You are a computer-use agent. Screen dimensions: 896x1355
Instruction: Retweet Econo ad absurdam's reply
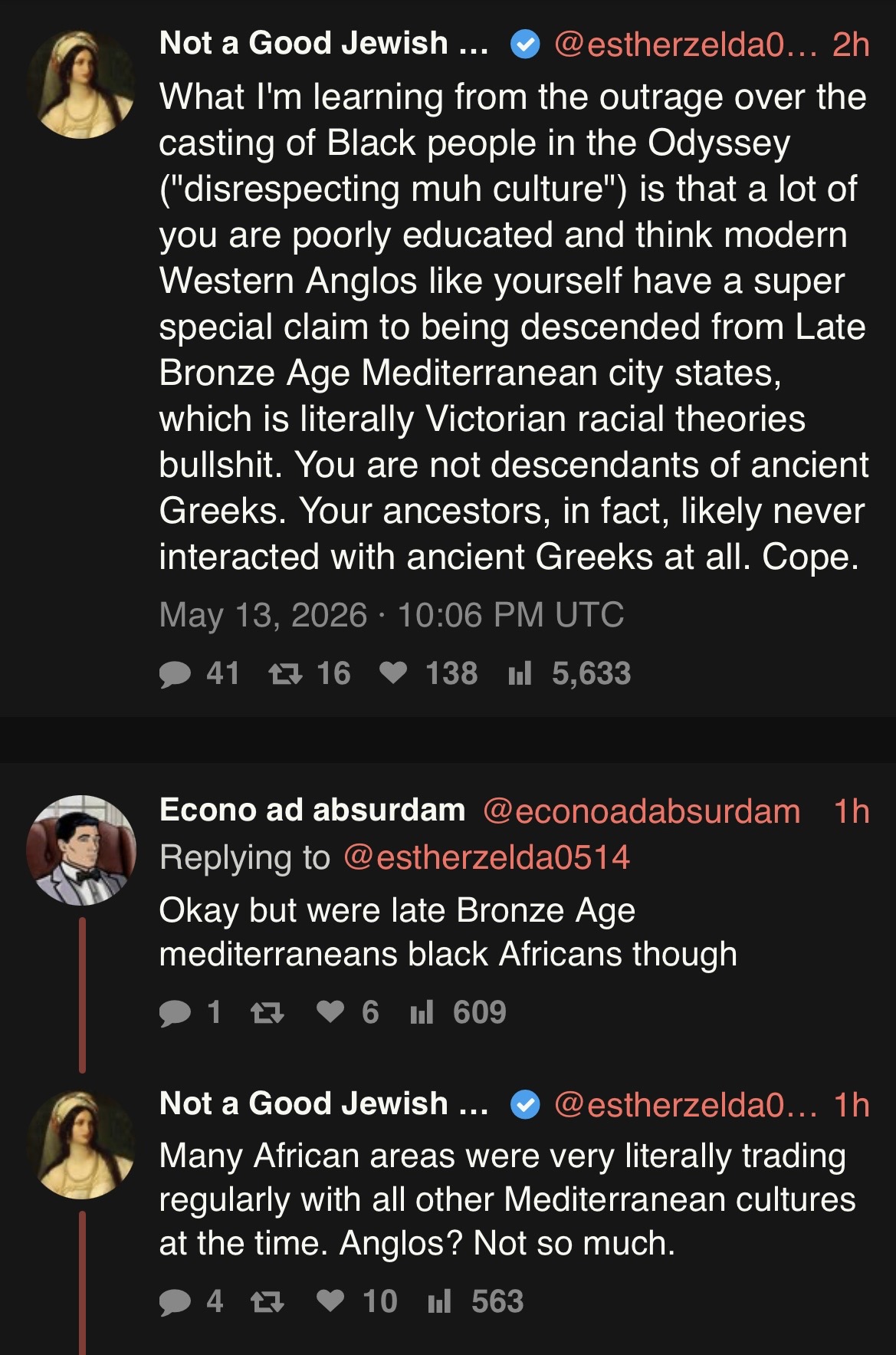pos(267,1013)
